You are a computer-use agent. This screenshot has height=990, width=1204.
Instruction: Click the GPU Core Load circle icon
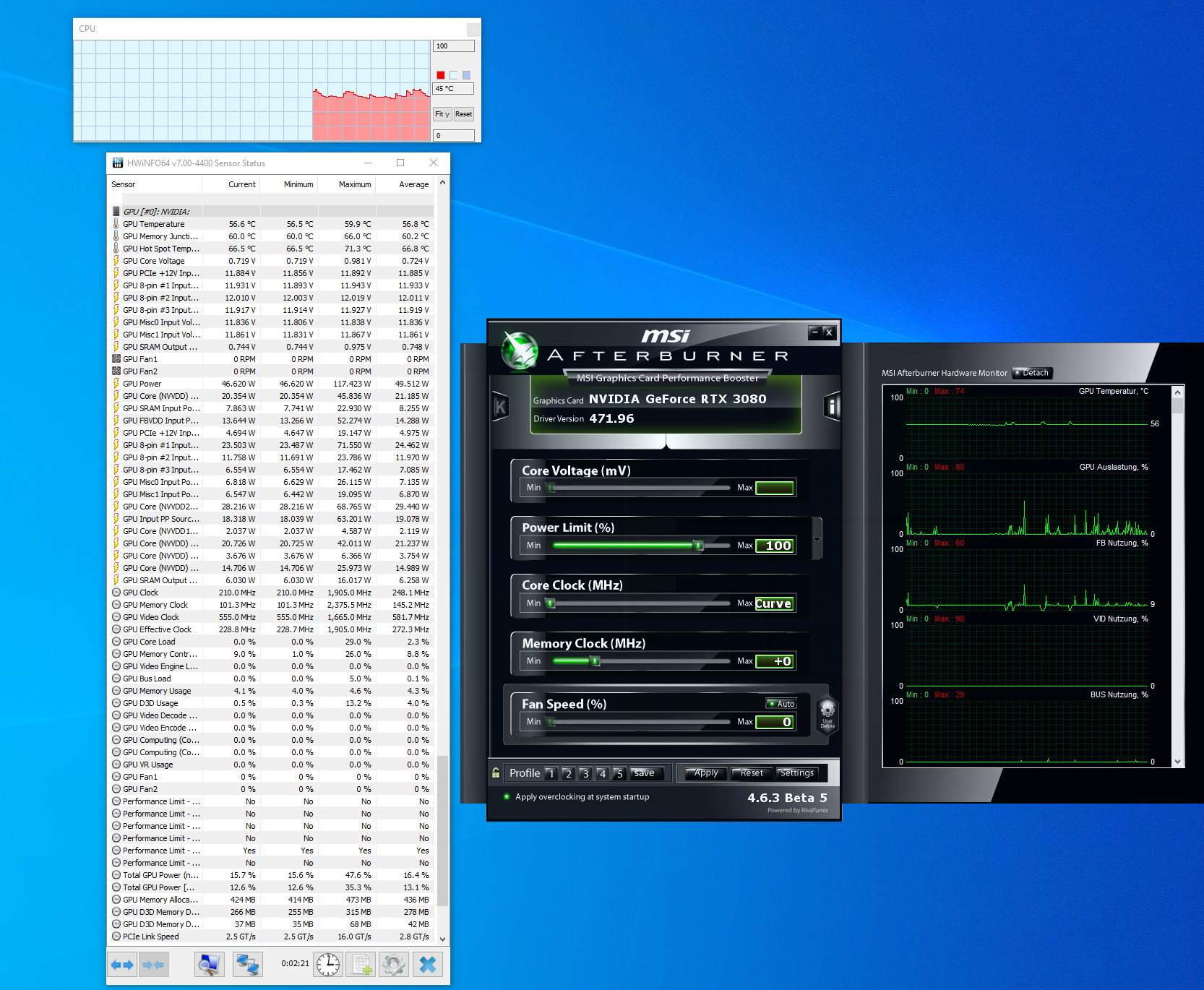pyautogui.click(x=116, y=642)
